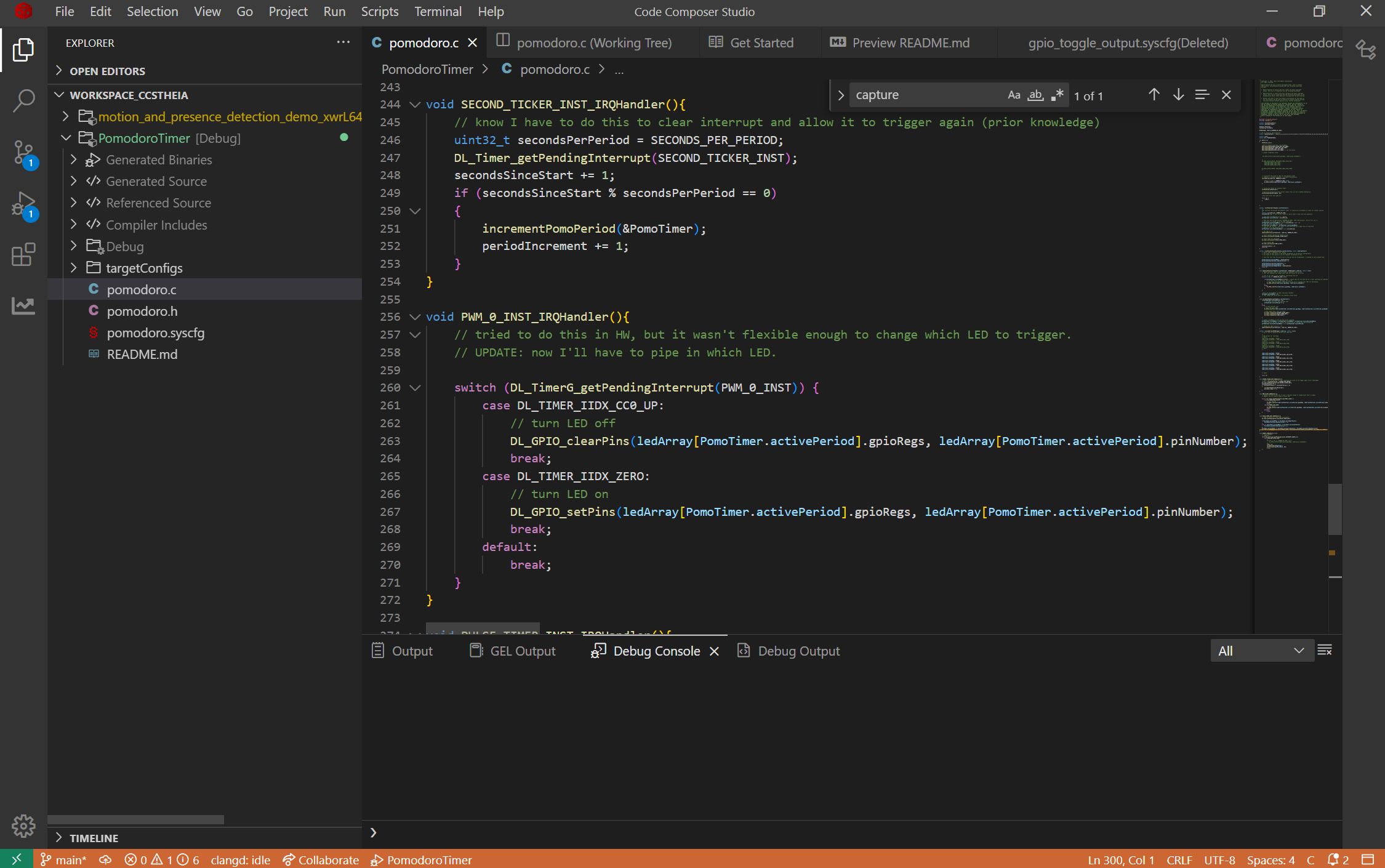Click Find in Selection icon

point(1202,95)
